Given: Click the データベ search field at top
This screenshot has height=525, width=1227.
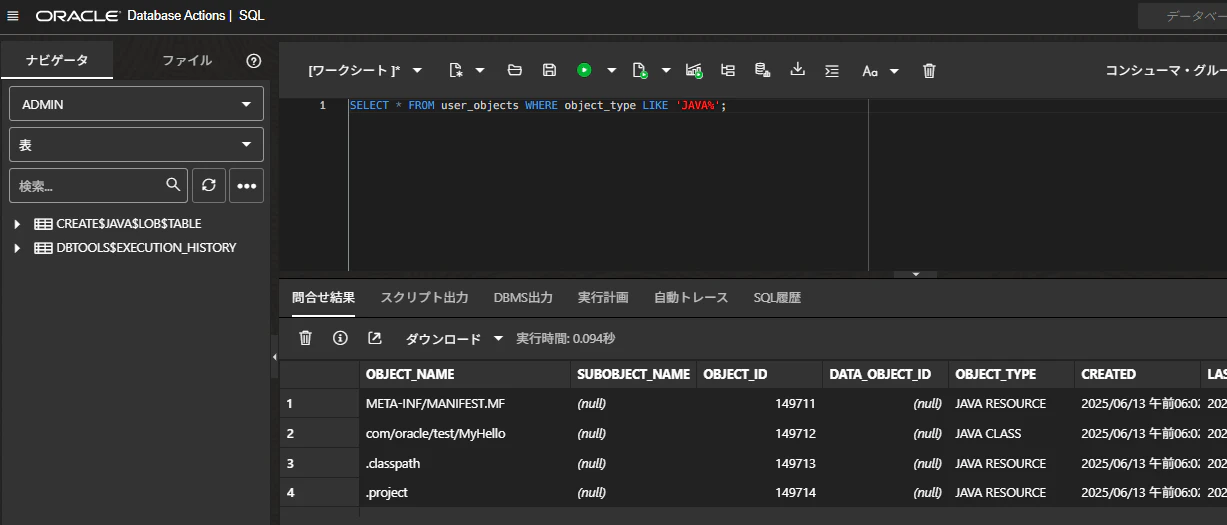Looking at the screenshot, I should tap(1182, 16).
